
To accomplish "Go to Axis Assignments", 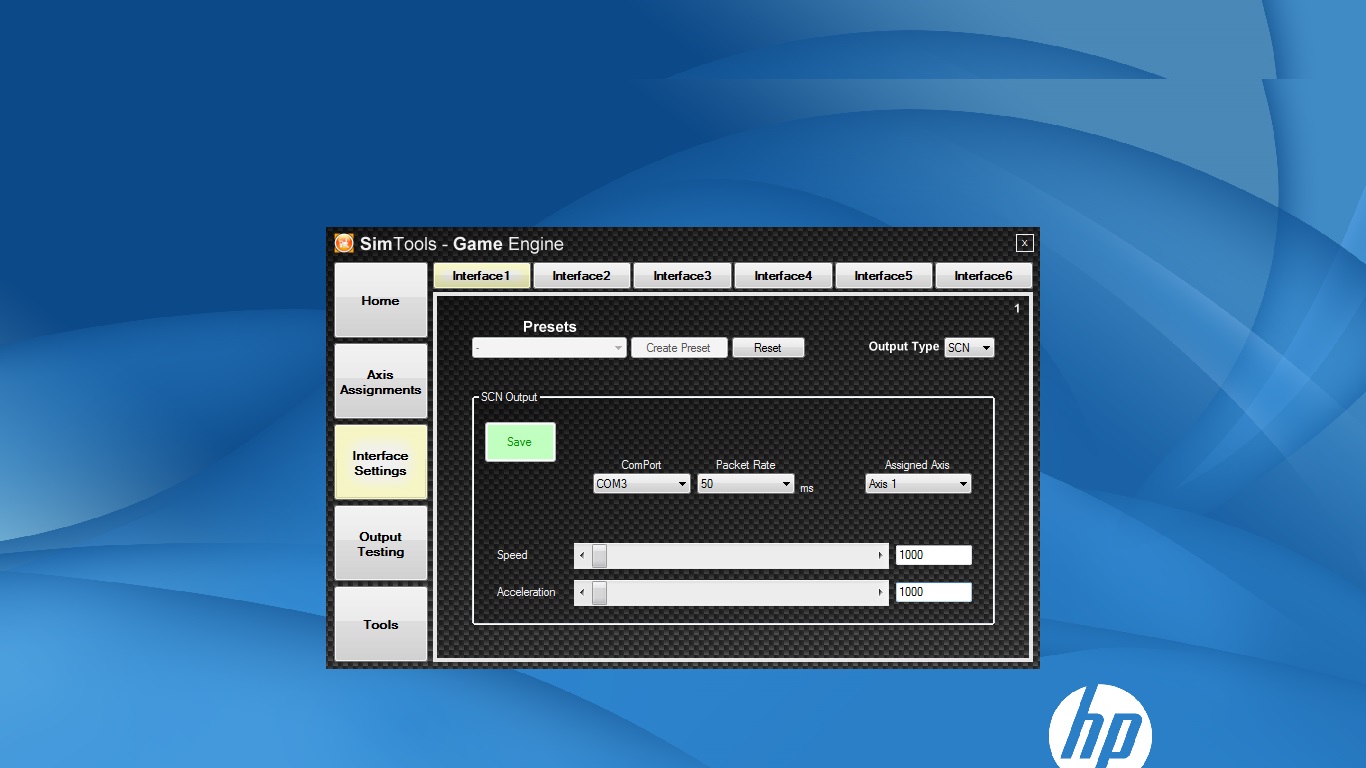I will [x=380, y=381].
